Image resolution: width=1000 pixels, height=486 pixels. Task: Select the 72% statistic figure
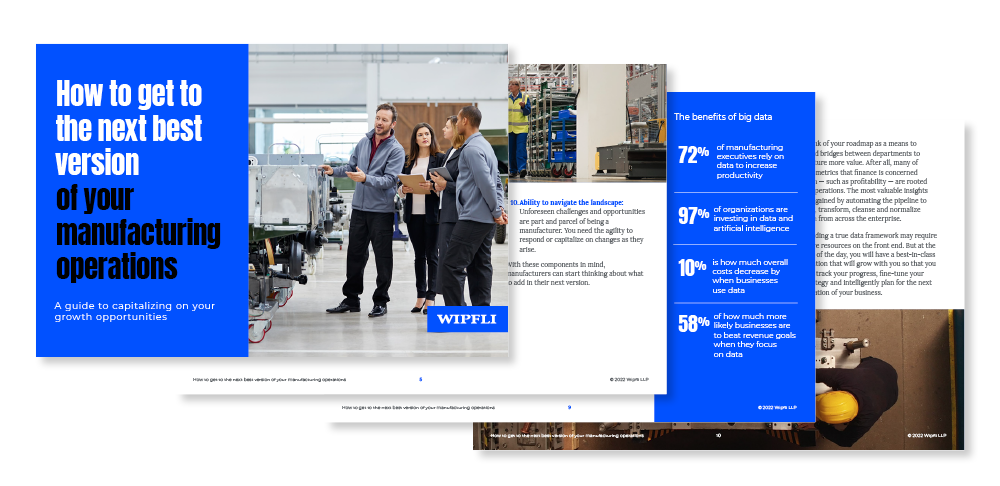(693, 154)
